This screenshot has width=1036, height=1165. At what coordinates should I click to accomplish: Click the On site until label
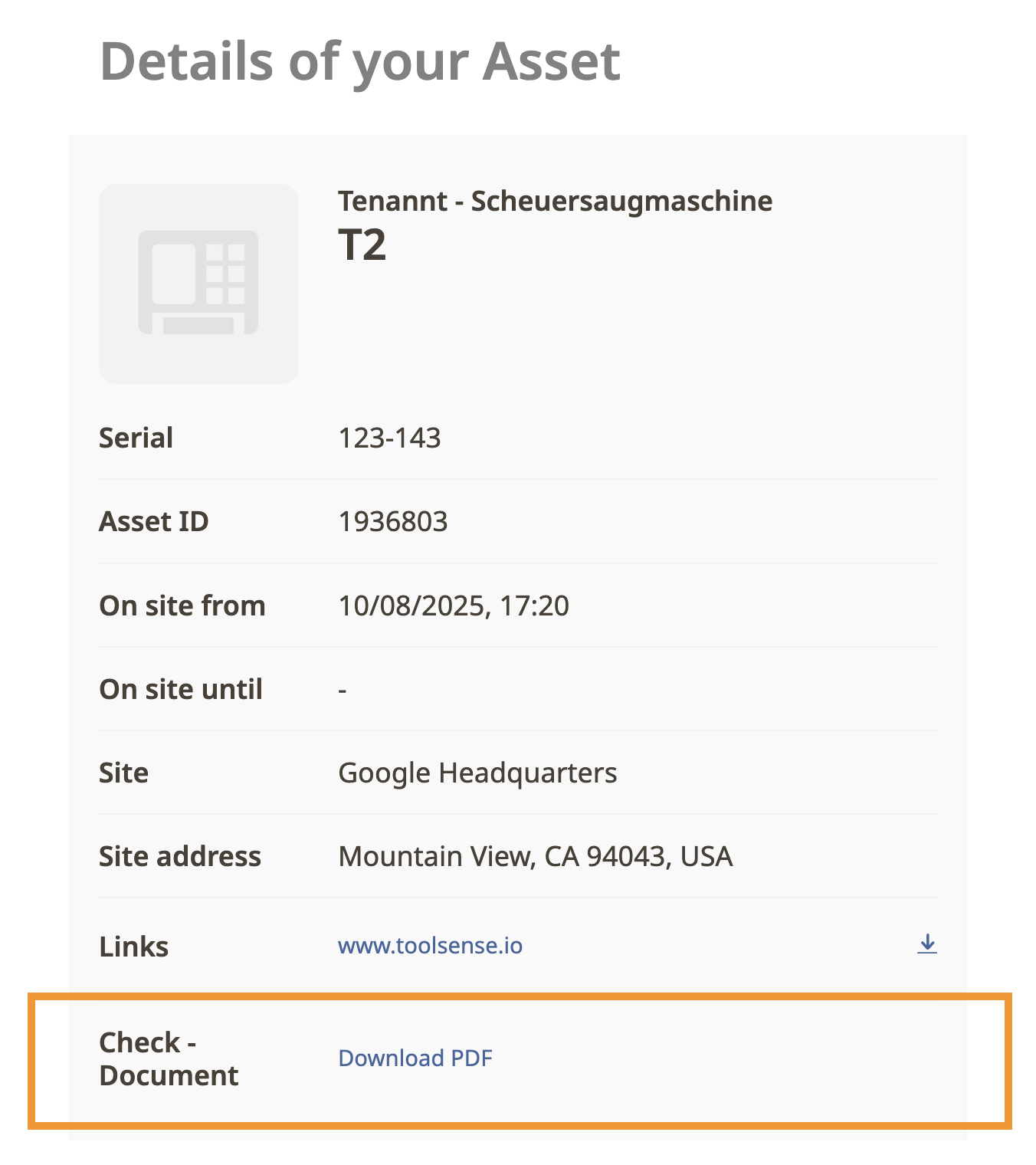click(181, 689)
